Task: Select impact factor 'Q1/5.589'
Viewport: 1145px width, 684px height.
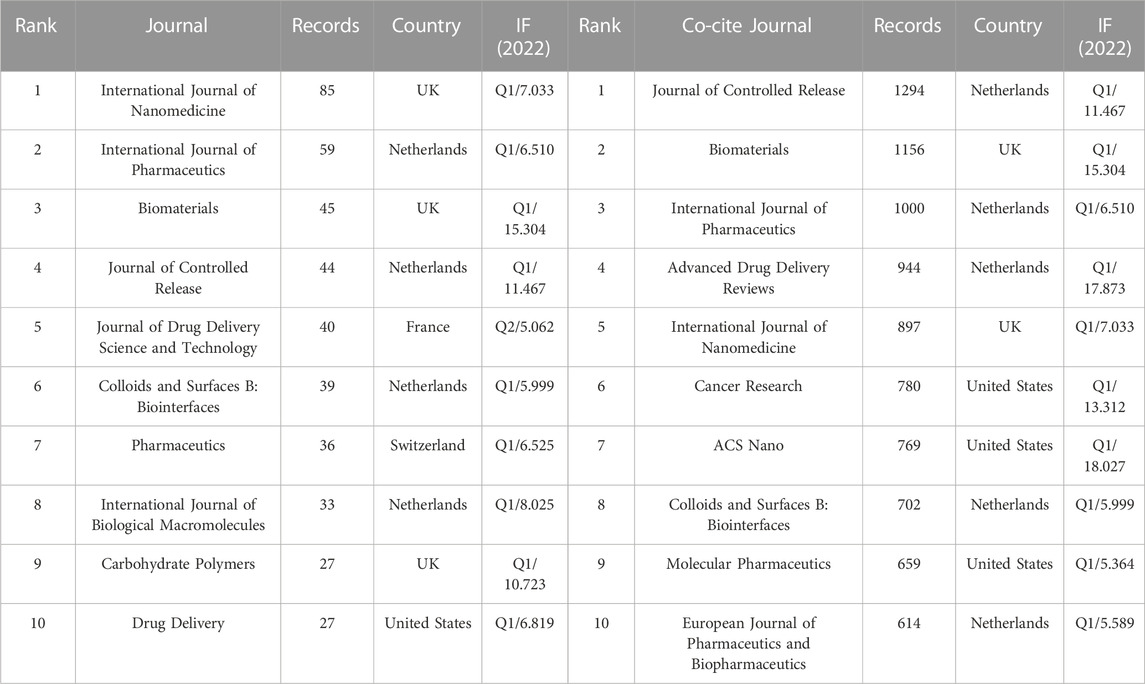Action: [x=1104, y=623]
